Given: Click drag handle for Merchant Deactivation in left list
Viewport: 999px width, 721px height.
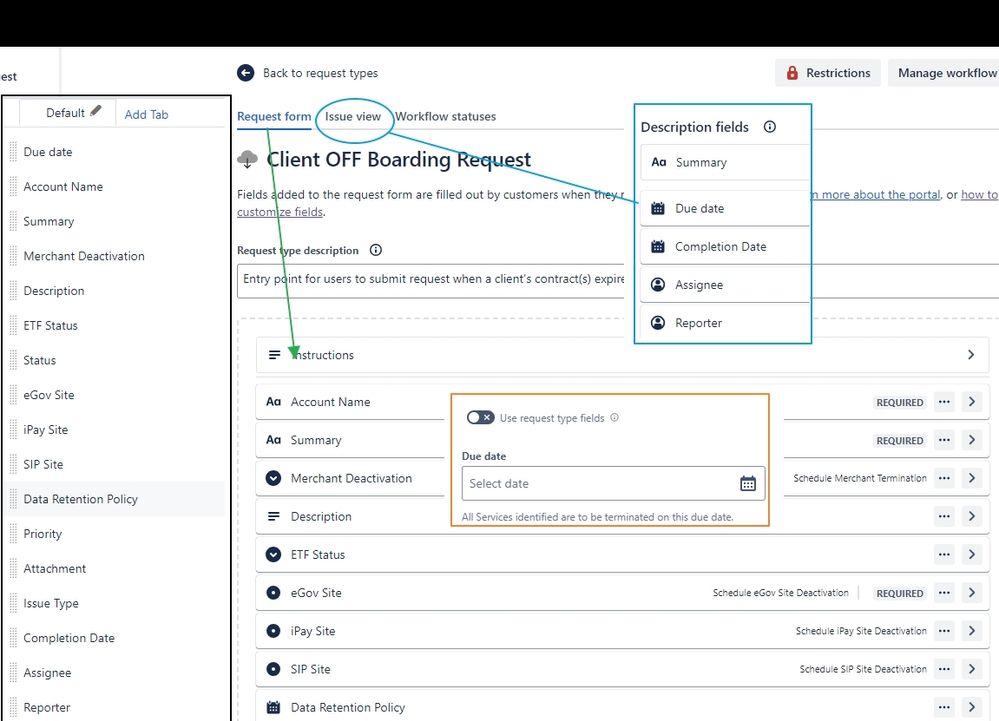Looking at the screenshot, I should click(x=13, y=256).
